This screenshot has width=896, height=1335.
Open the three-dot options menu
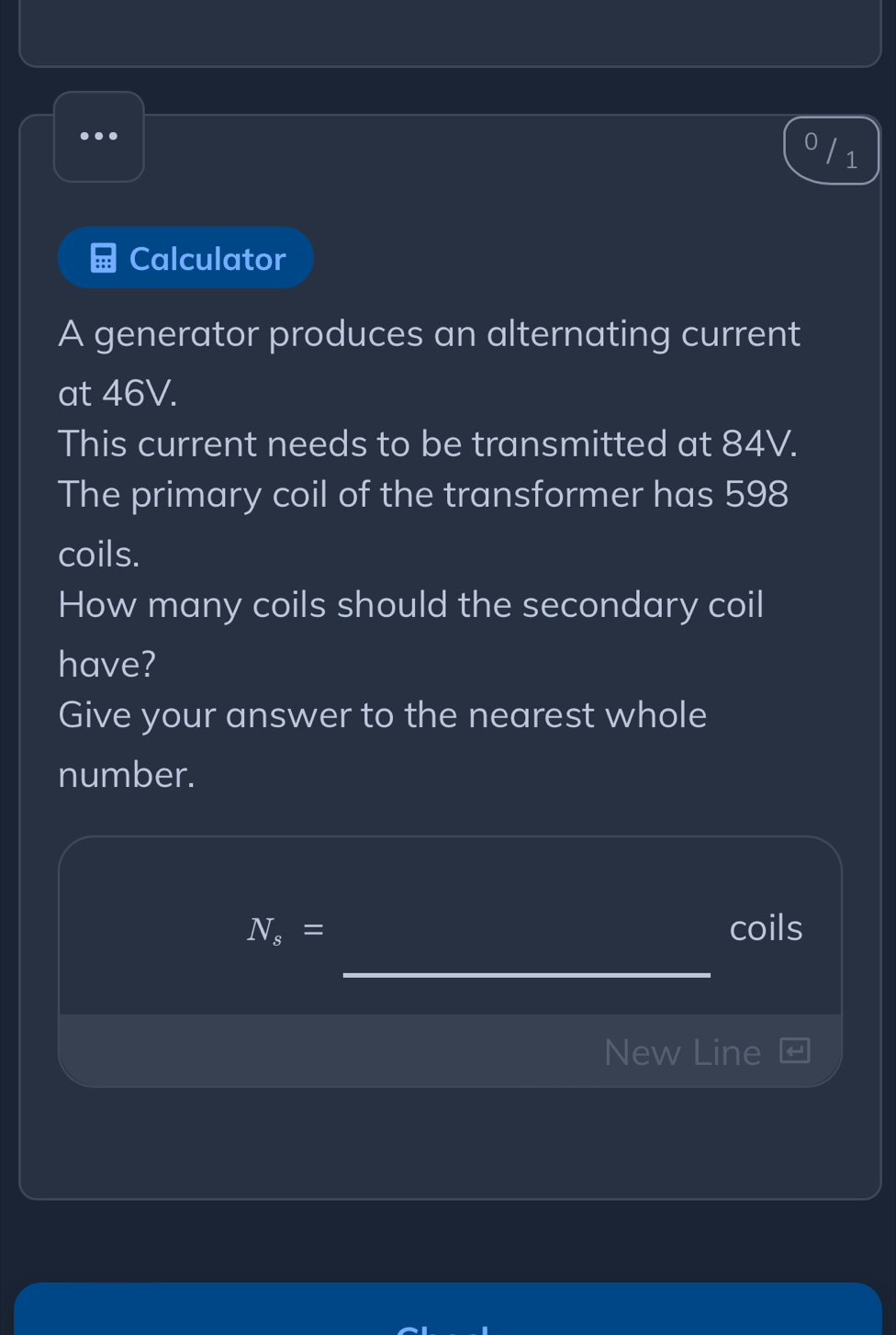(x=99, y=137)
